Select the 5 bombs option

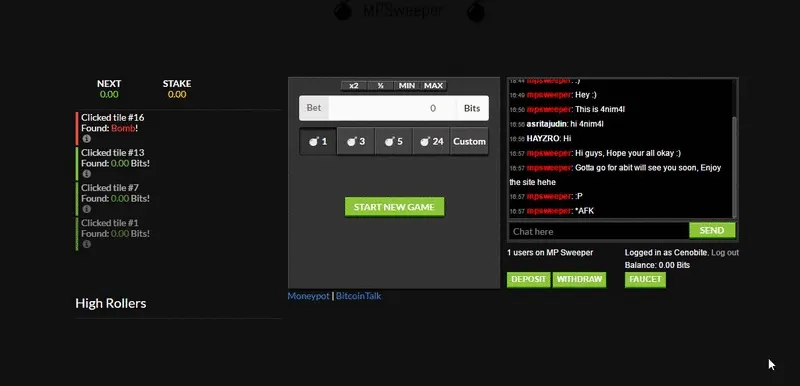click(393, 141)
